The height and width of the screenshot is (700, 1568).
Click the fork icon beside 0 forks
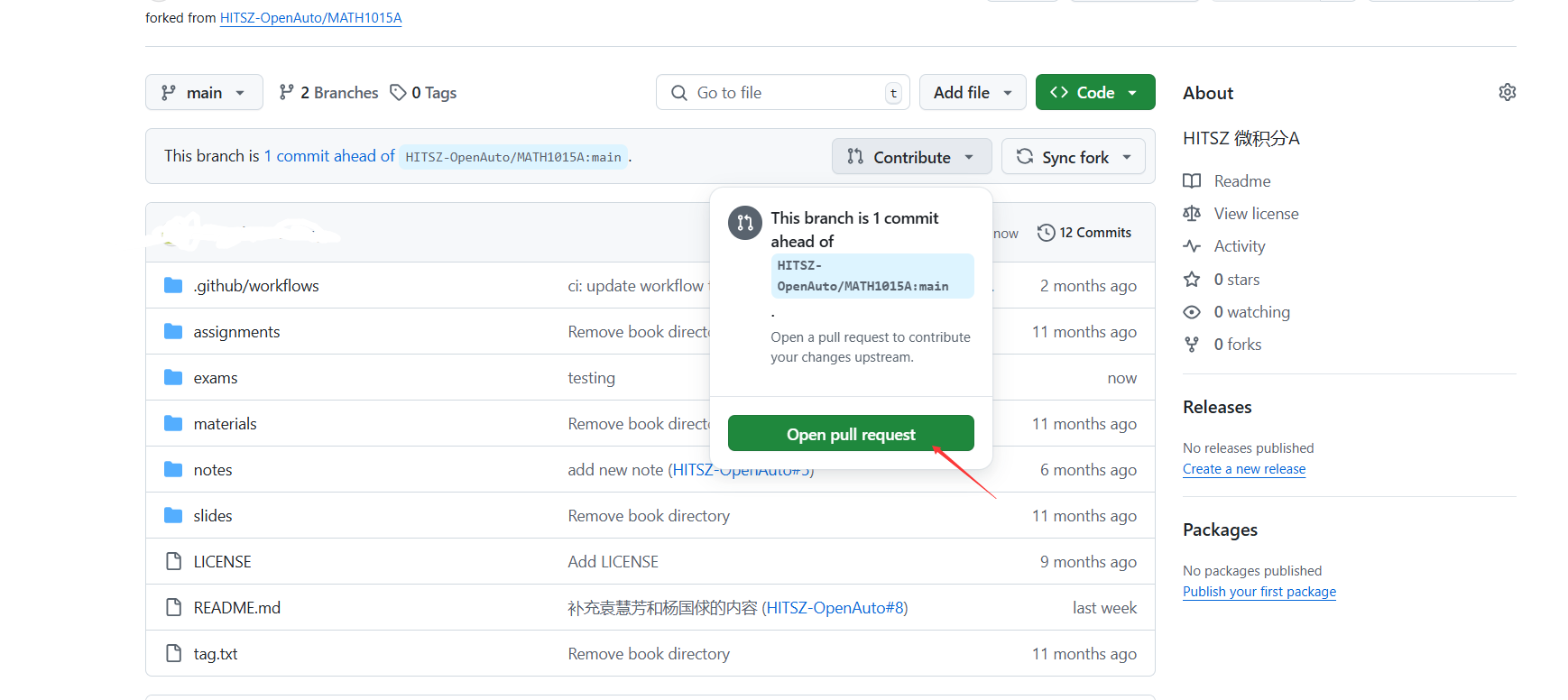tap(1192, 345)
